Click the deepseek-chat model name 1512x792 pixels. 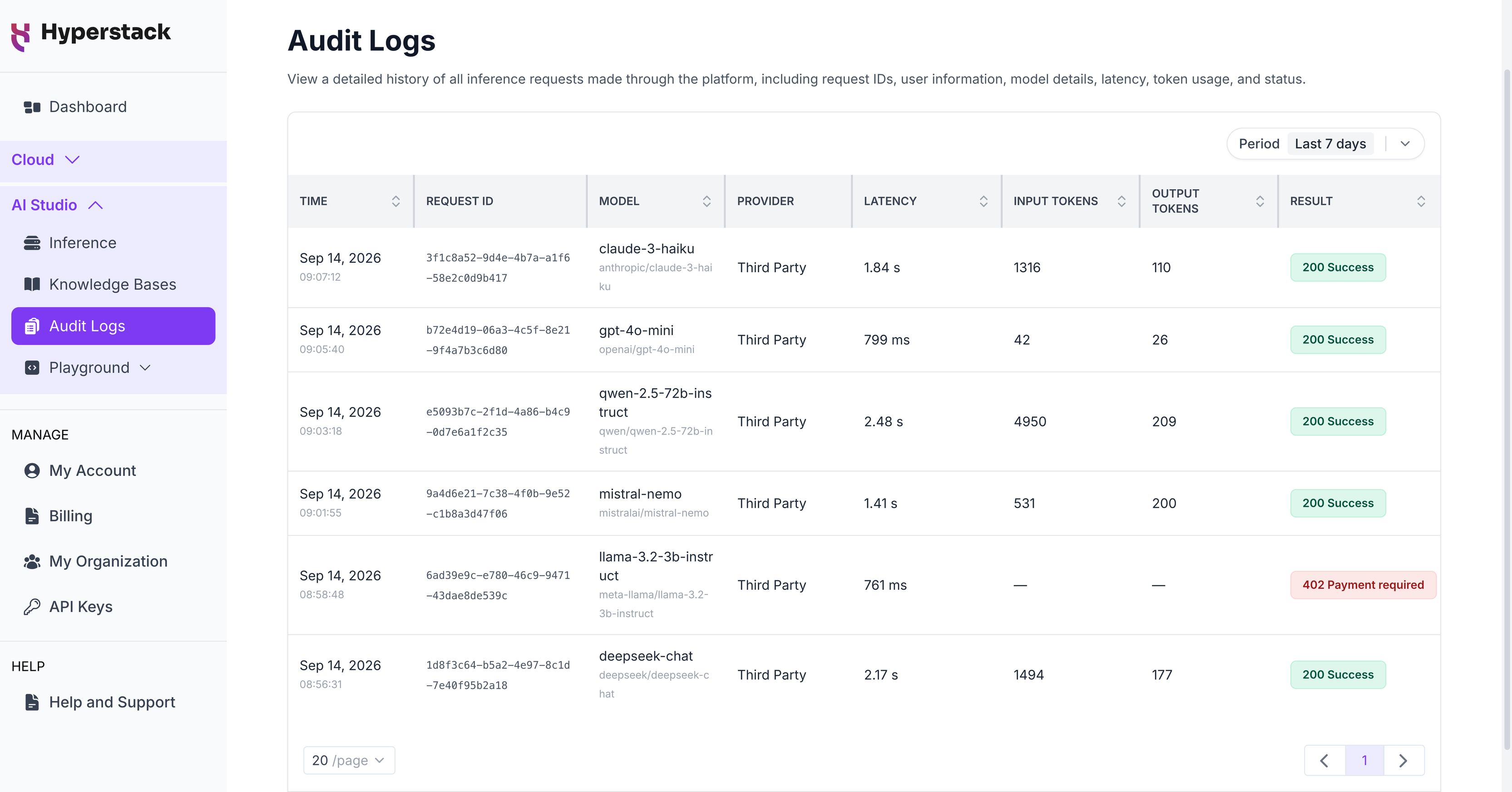click(x=646, y=656)
